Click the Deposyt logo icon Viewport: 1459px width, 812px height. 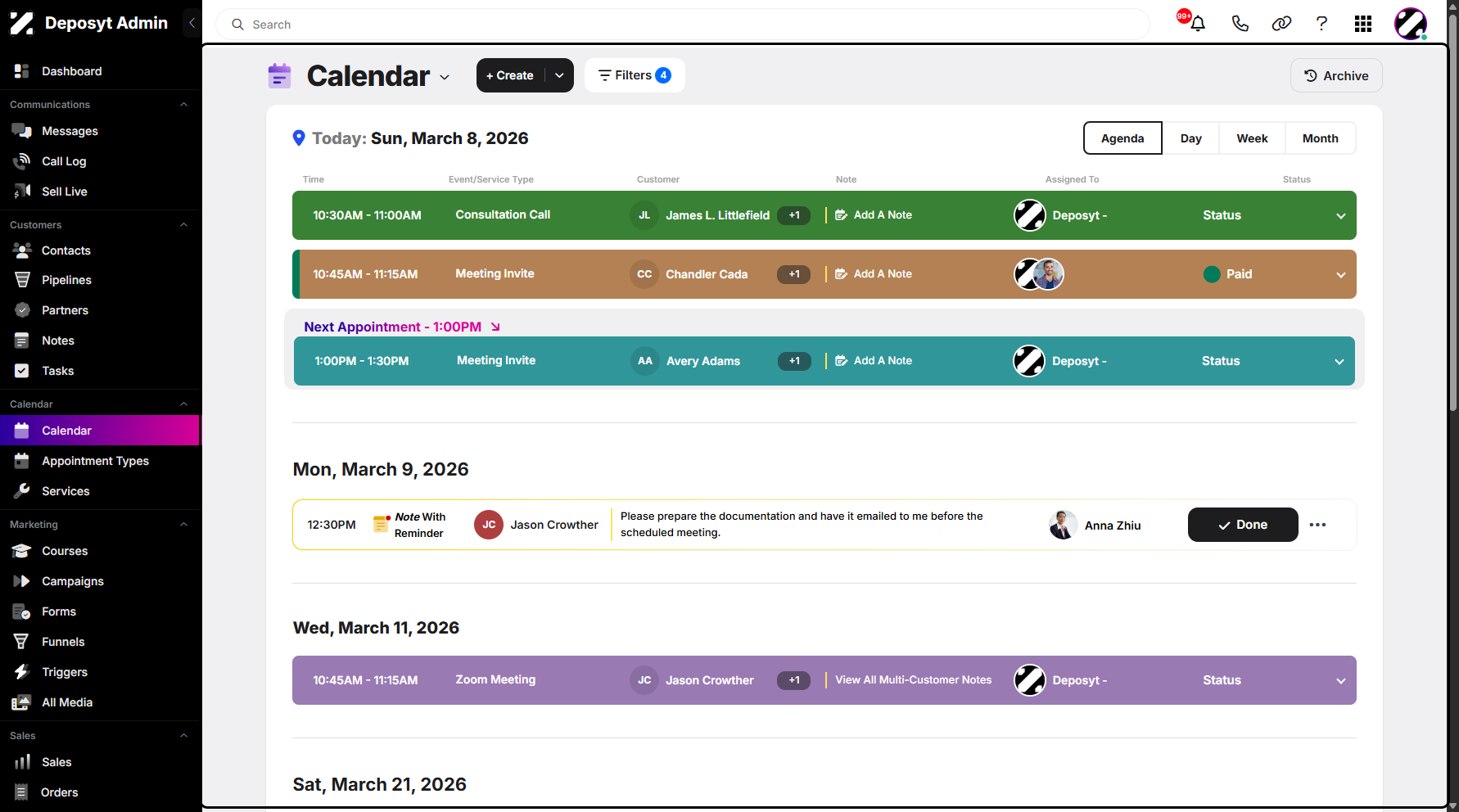coord(22,23)
